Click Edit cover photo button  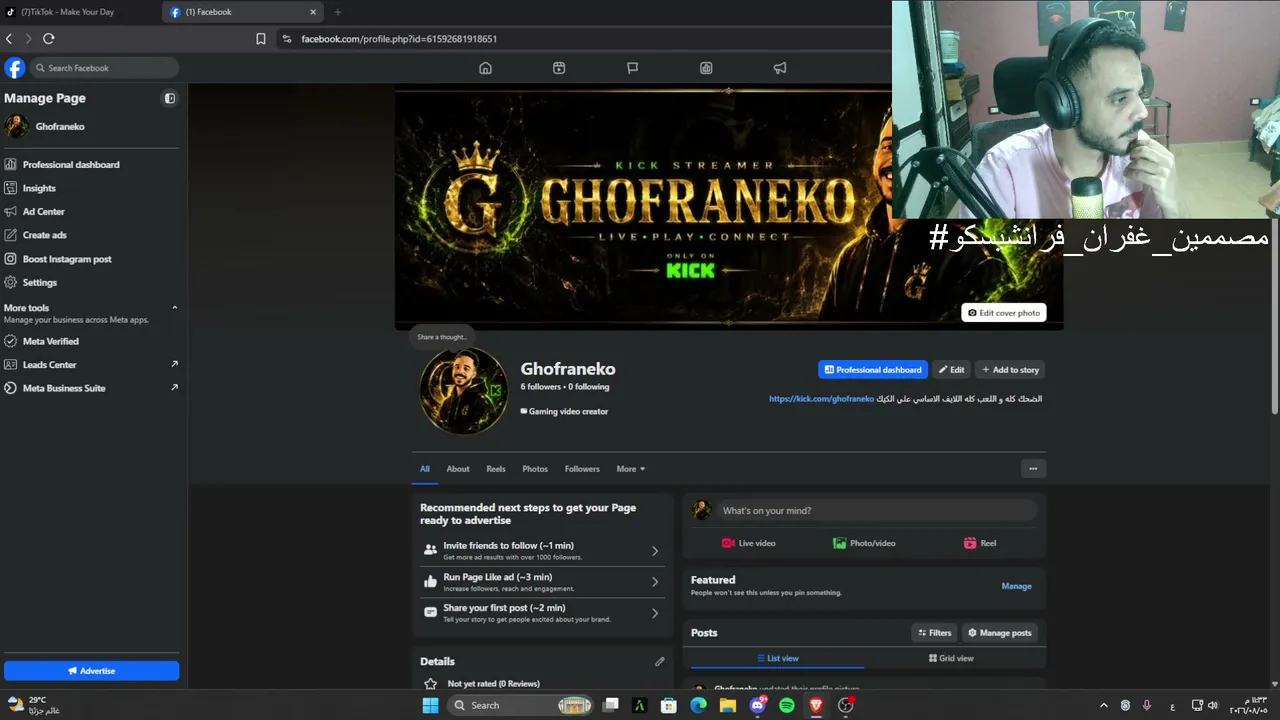coord(1004,313)
